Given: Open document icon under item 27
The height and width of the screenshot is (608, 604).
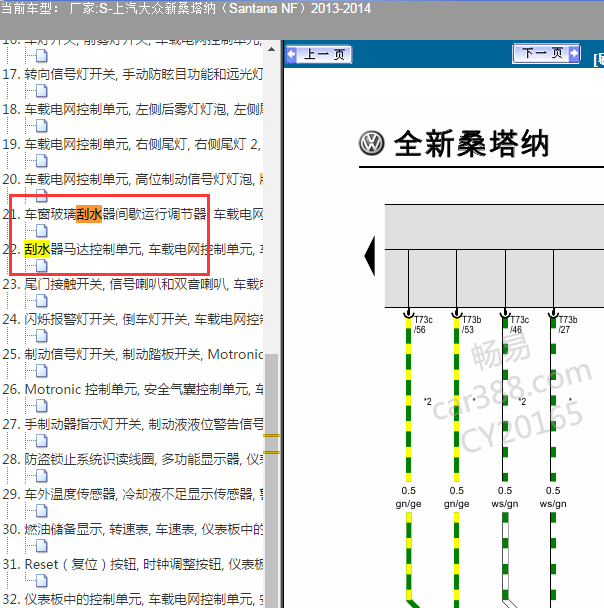Looking at the screenshot, I should click(x=41, y=441).
